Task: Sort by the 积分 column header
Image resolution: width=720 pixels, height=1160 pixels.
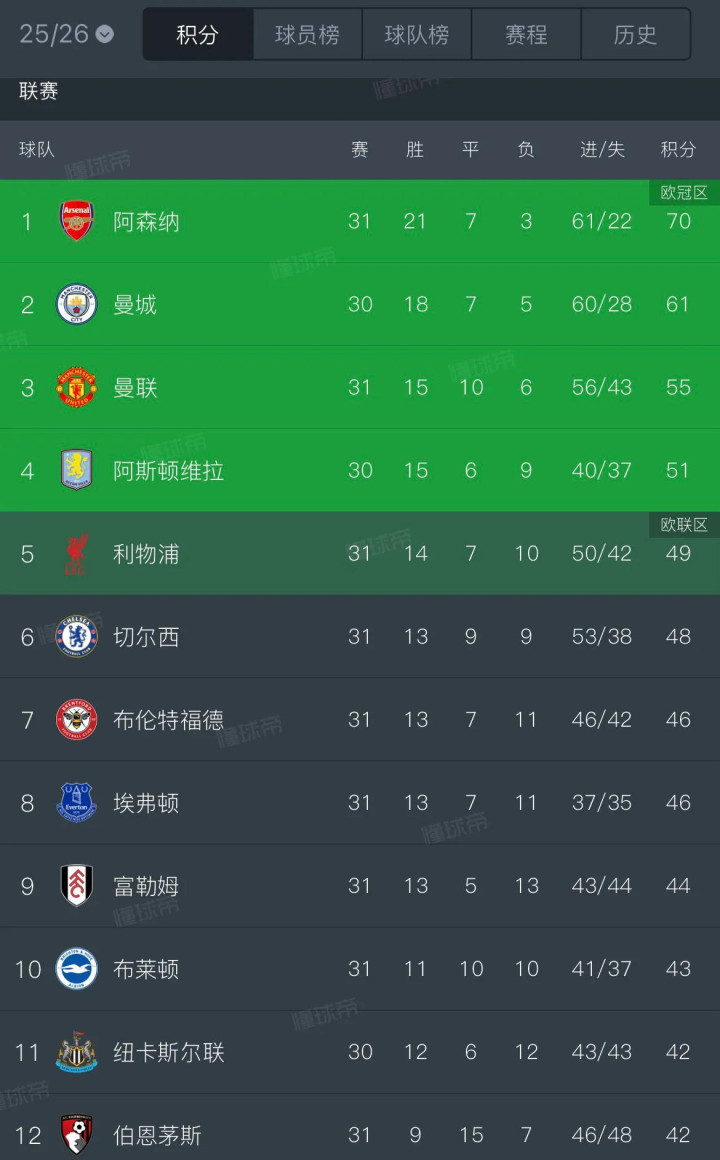Action: tap(678, 150)
